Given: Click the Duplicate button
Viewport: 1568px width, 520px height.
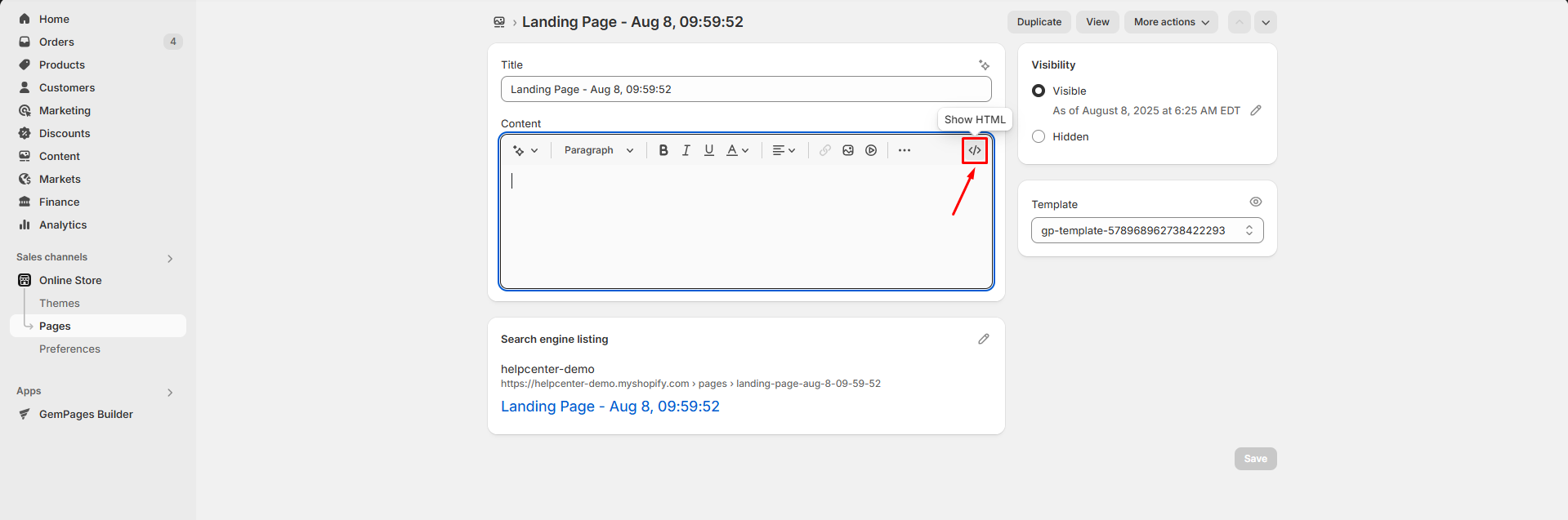Looking at the screenshot, I should pyautogui.click(x=1039, y=22).
